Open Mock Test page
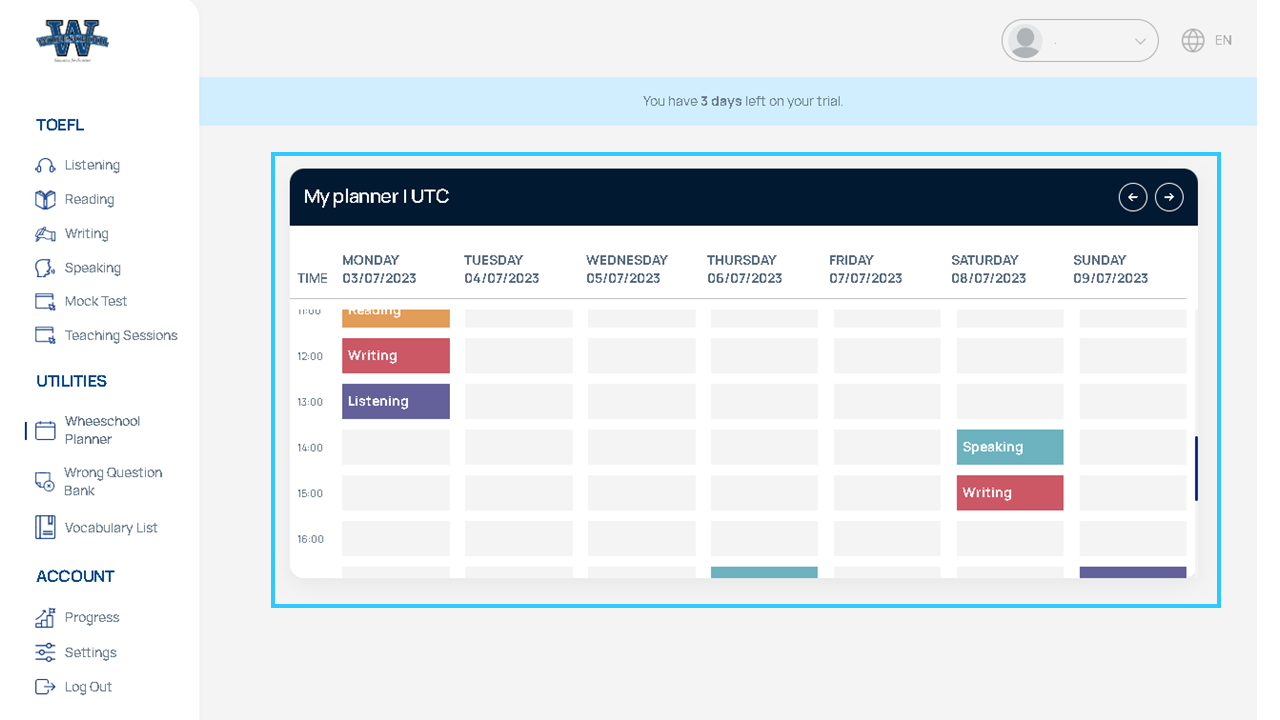The width and height of the screenshot is (1280, 720). click(x=96, y=301)
